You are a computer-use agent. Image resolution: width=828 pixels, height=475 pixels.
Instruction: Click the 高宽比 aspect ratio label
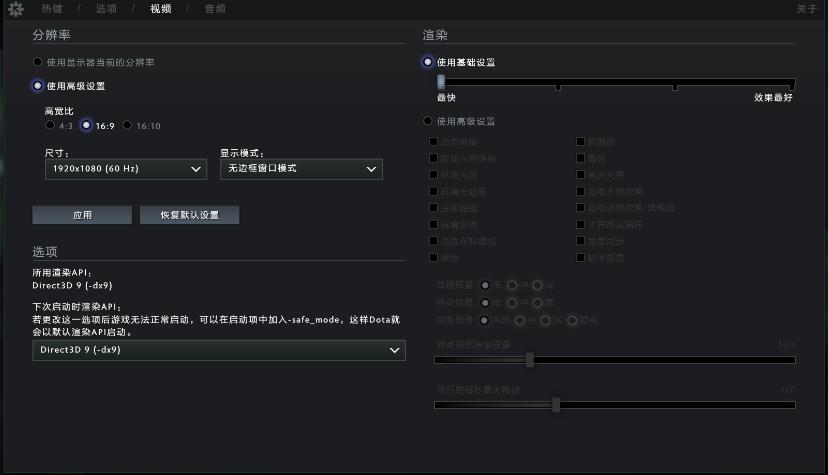(x=59, y=111)
